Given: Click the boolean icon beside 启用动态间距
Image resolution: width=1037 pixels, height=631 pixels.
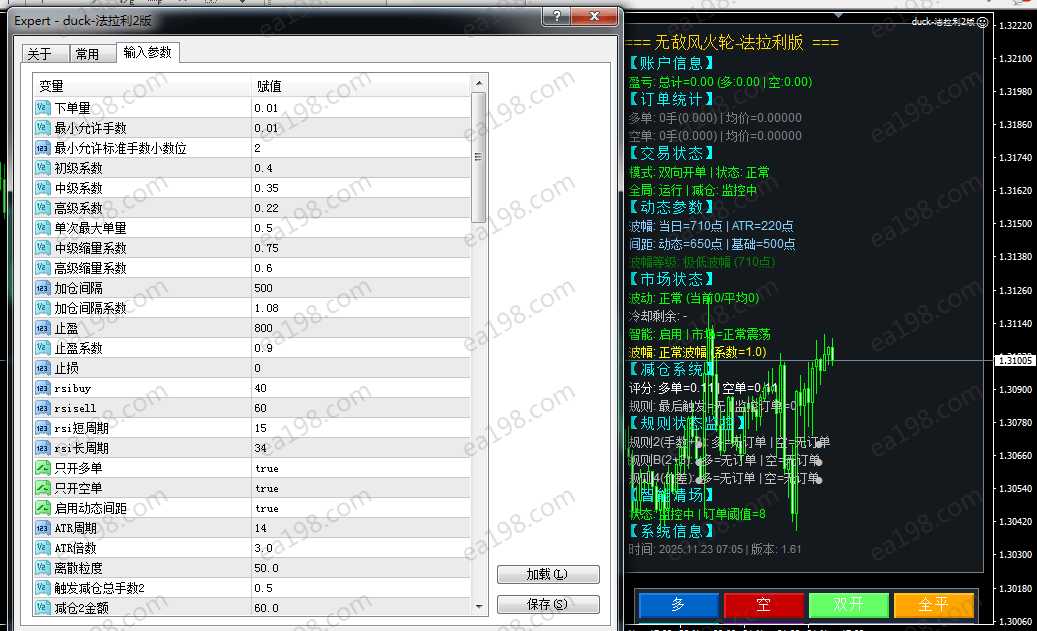Looking at the screenshot, I should click(x=43, y=508).
